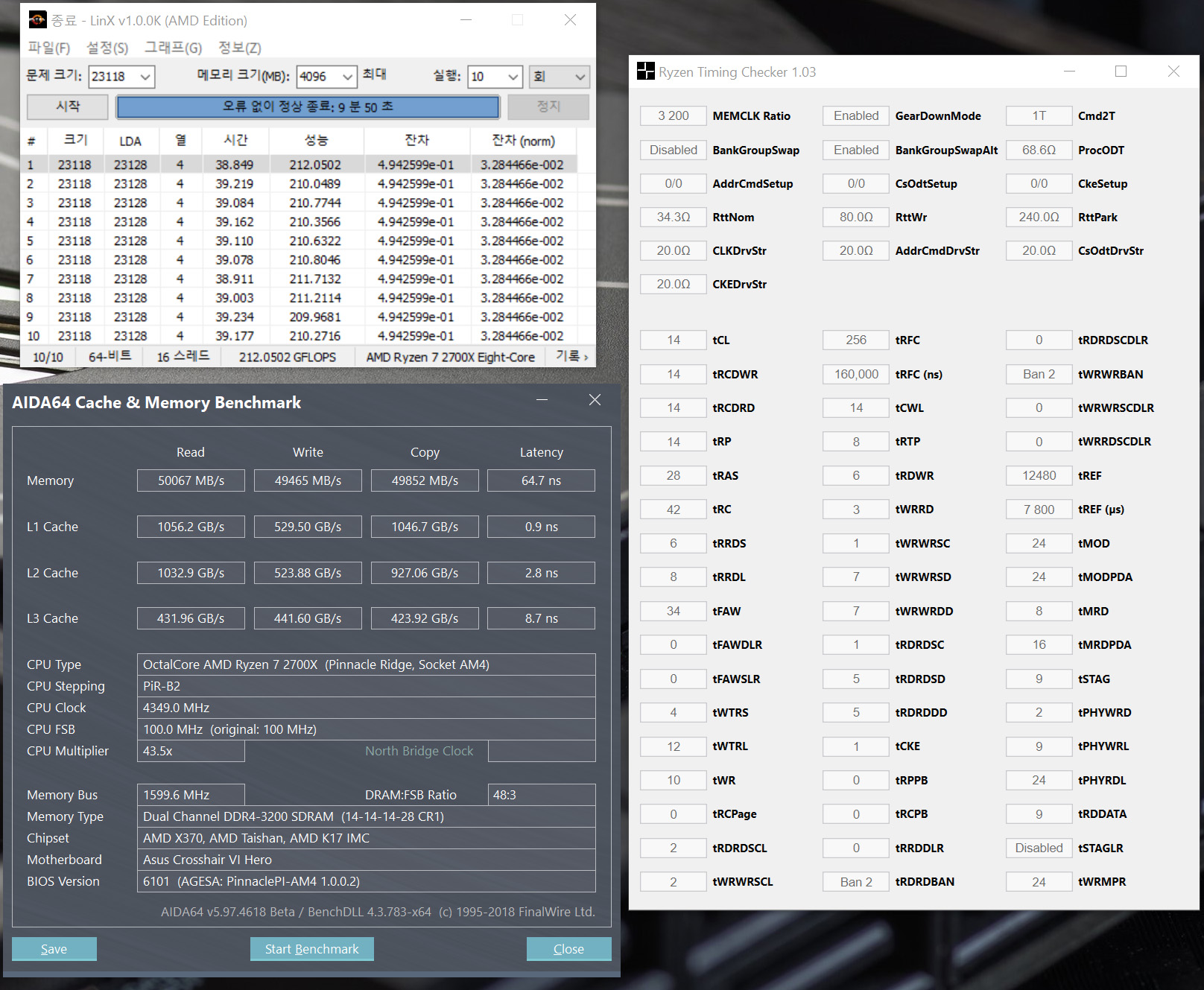The width and height of the screenshot is (1204, 990).
Task: Click the LDA column header in LinX
Action: point(130,141)
